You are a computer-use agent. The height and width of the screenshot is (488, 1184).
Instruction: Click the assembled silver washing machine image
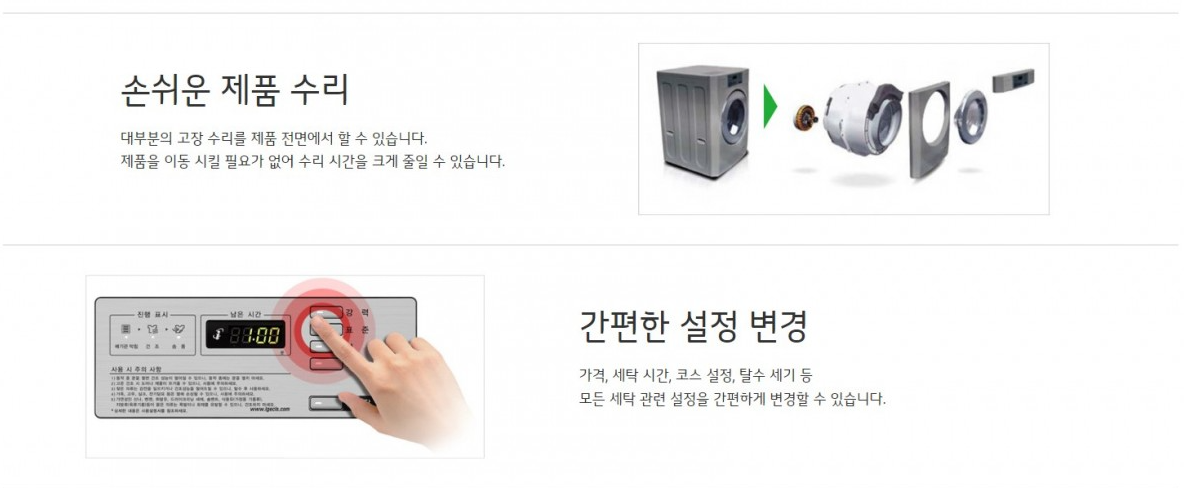tap(702, 121)
